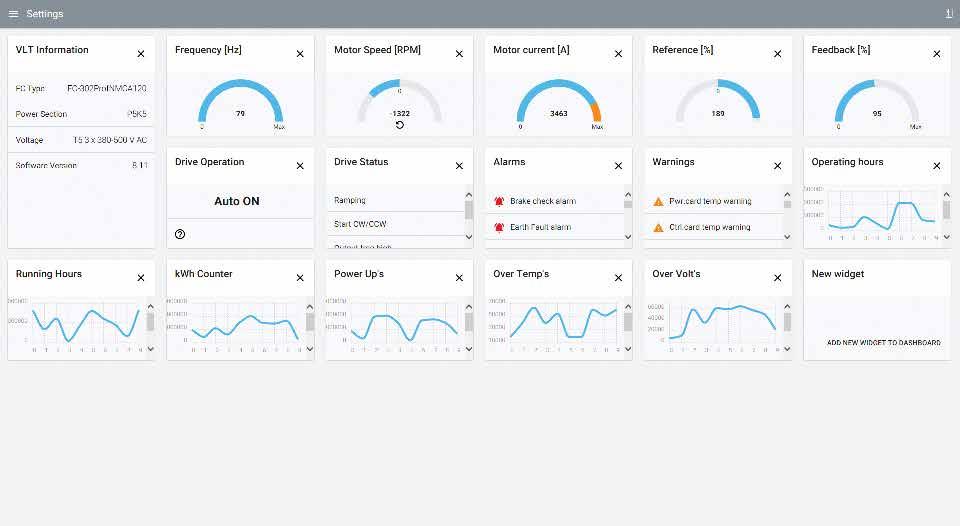Select the Ctrl.card temp warning entry
The image size is (960, 526).
[x=714, y=227]
